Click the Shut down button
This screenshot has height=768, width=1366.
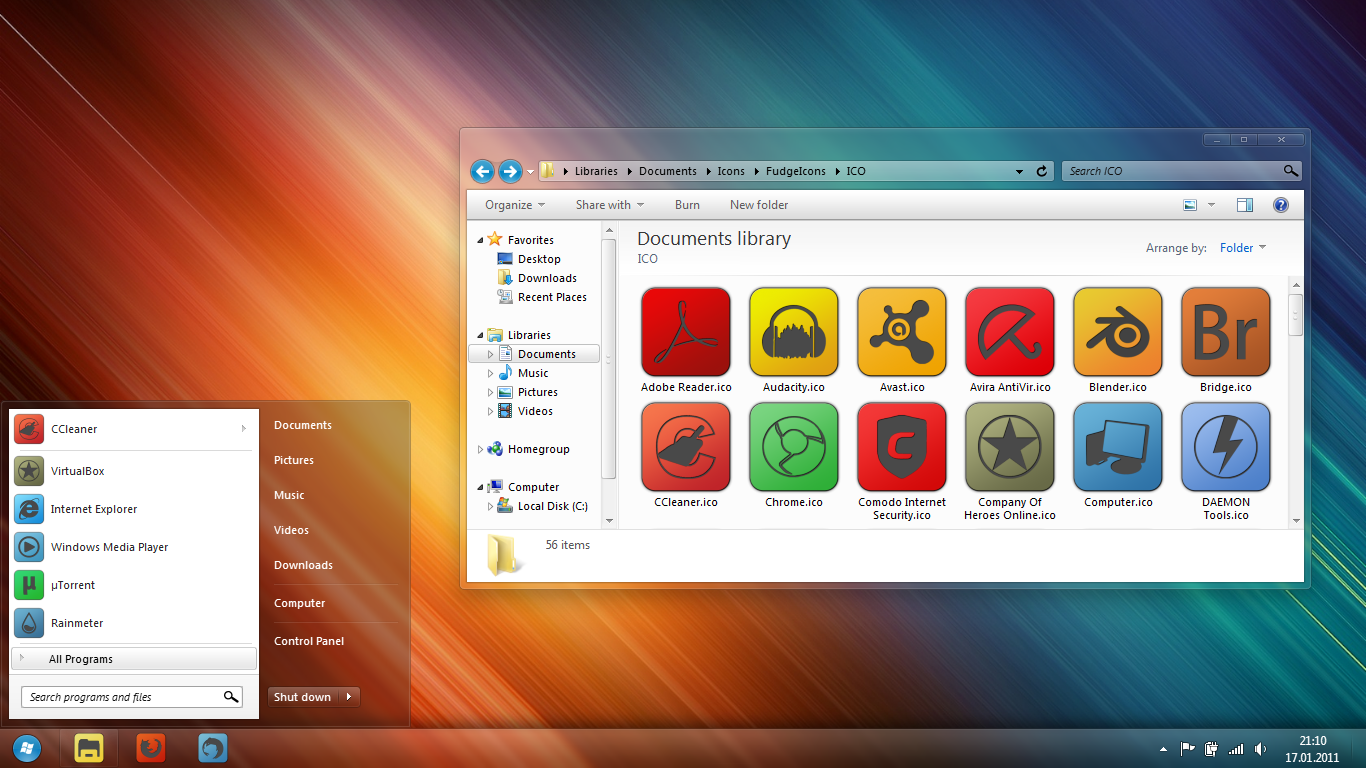tap(302, 697)
